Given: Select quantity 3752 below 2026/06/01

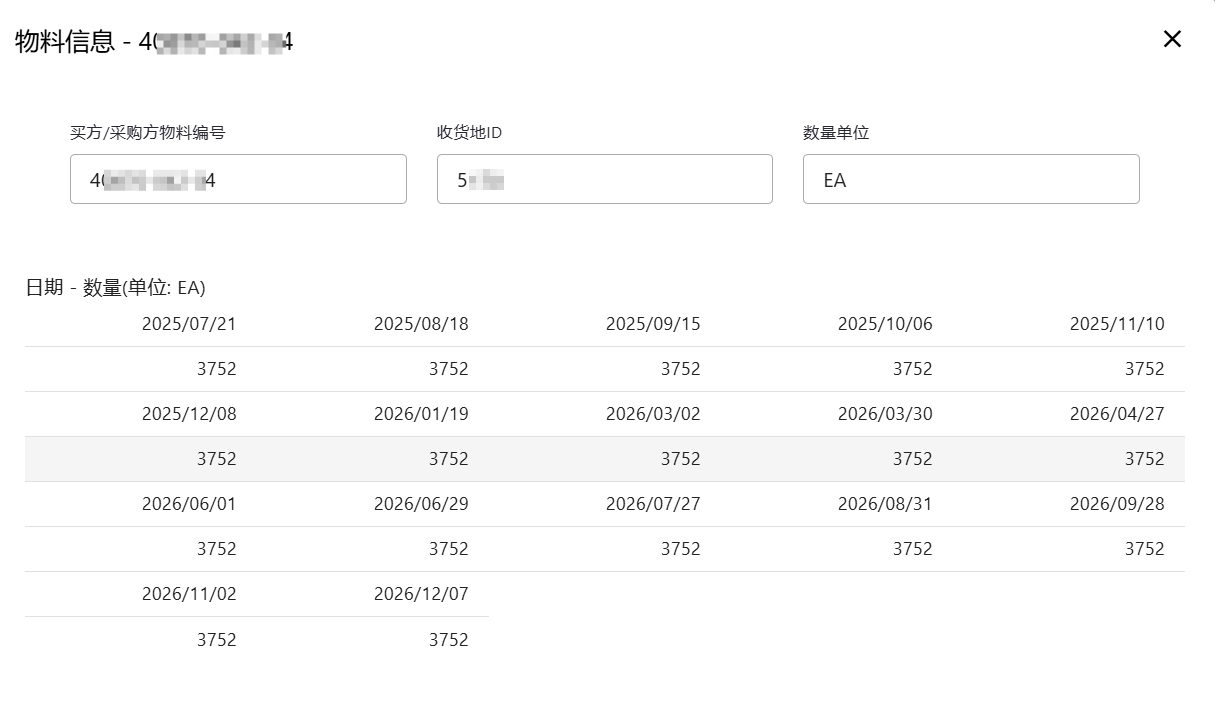Looking at the screenshot, I should pos(216,549).
